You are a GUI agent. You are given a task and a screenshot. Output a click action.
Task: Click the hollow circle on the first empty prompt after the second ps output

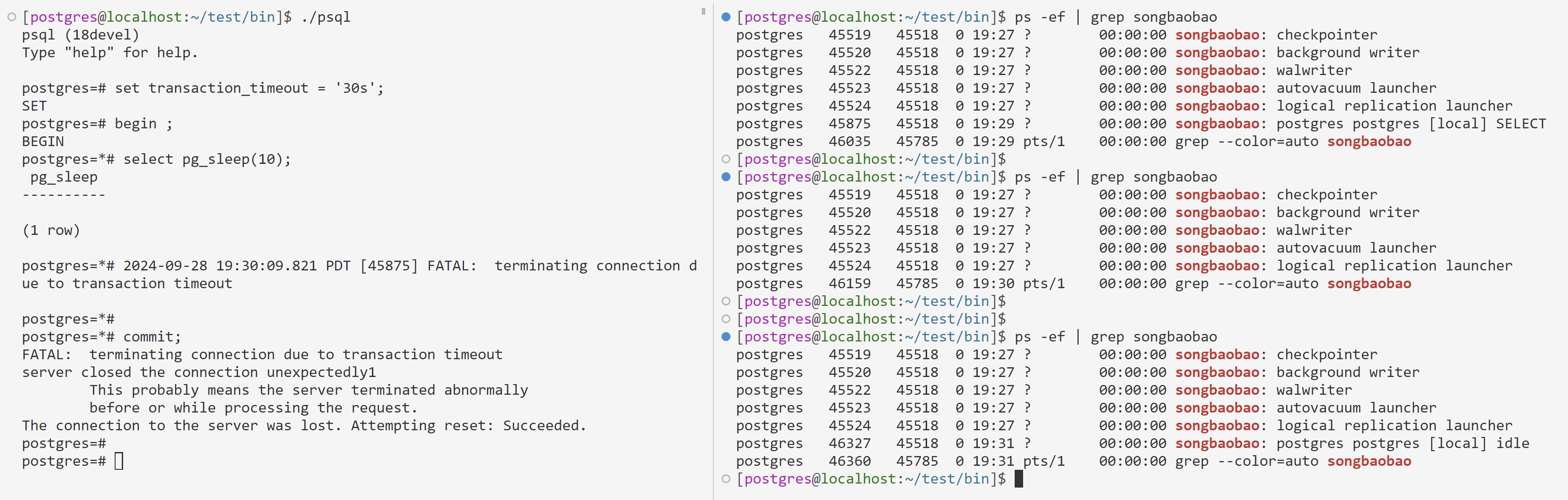[x=726, y=301]
